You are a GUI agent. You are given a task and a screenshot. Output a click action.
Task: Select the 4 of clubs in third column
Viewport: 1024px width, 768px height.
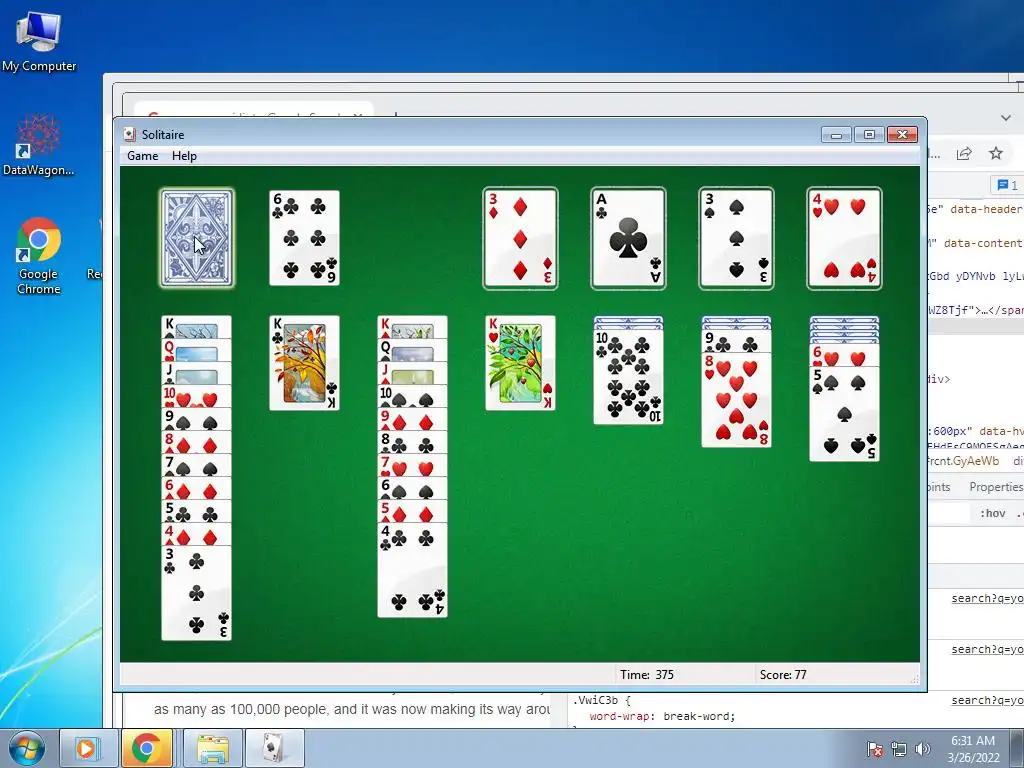point(413,570)
